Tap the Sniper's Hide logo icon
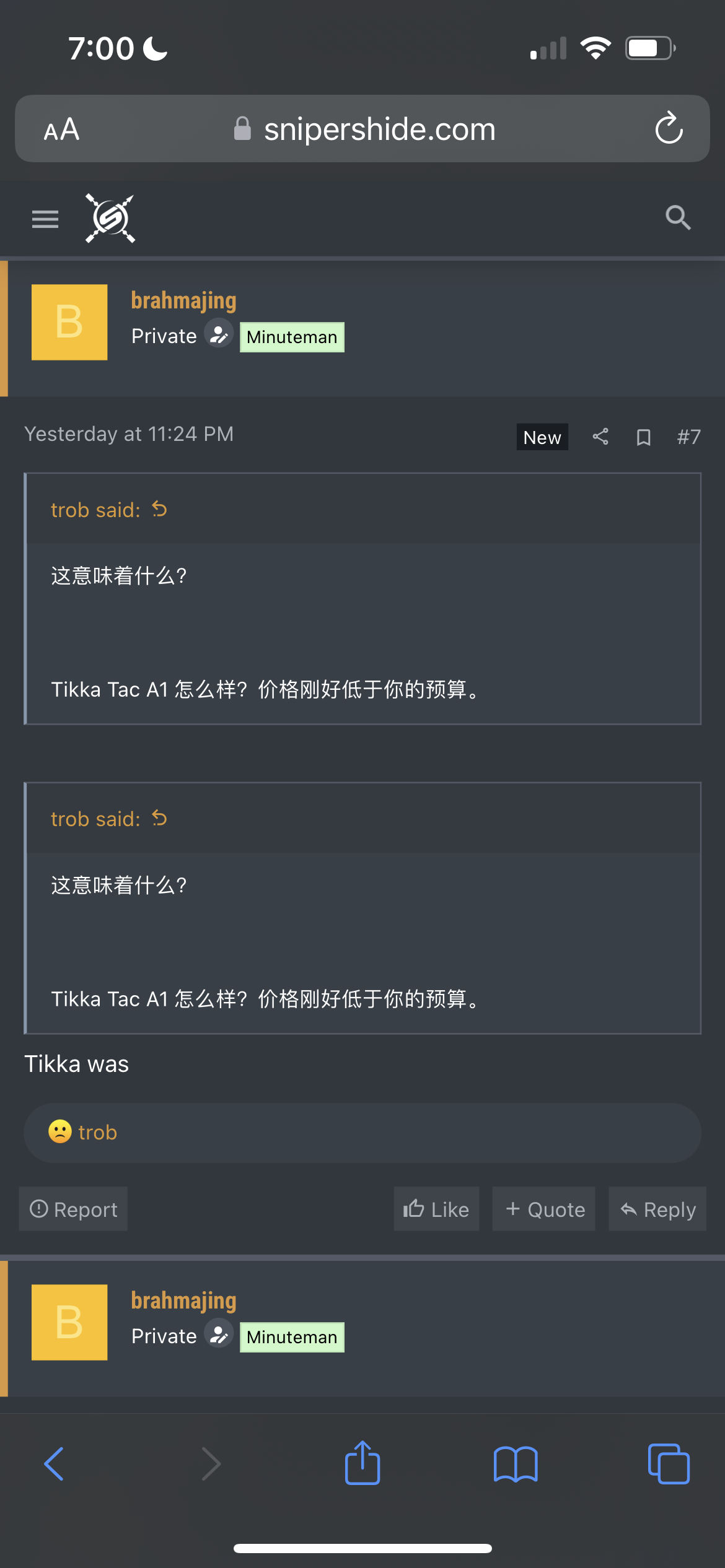This screenshot has width=725, height=1568. 110,218
